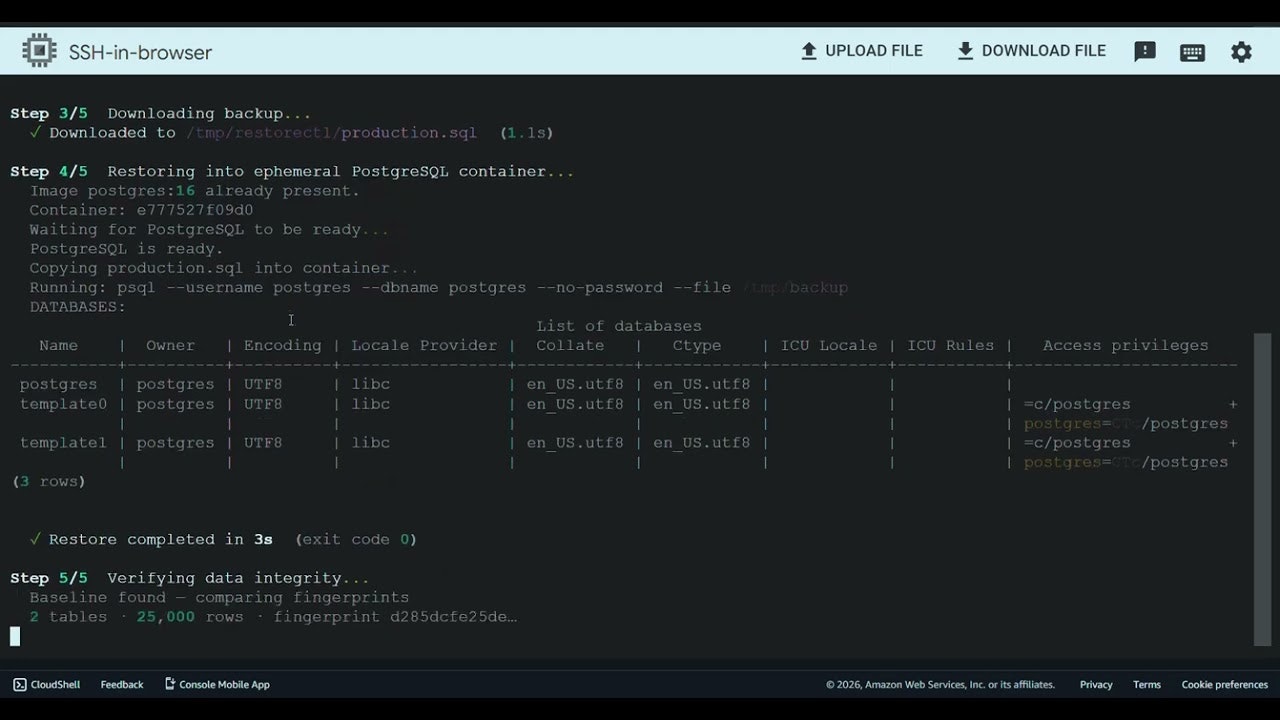
Task: Click the 'postgres' database name cell
Action: (58, 385)
